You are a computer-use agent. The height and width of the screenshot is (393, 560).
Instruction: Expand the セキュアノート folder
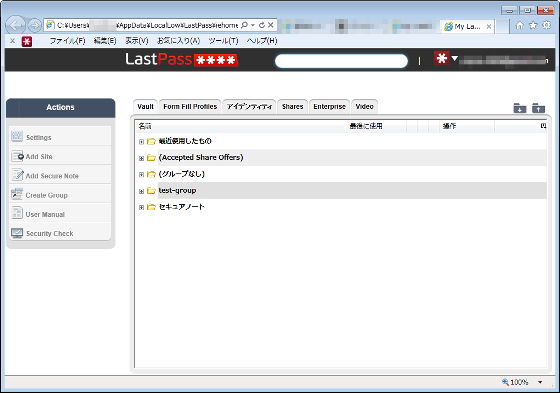tap(141, 208)
